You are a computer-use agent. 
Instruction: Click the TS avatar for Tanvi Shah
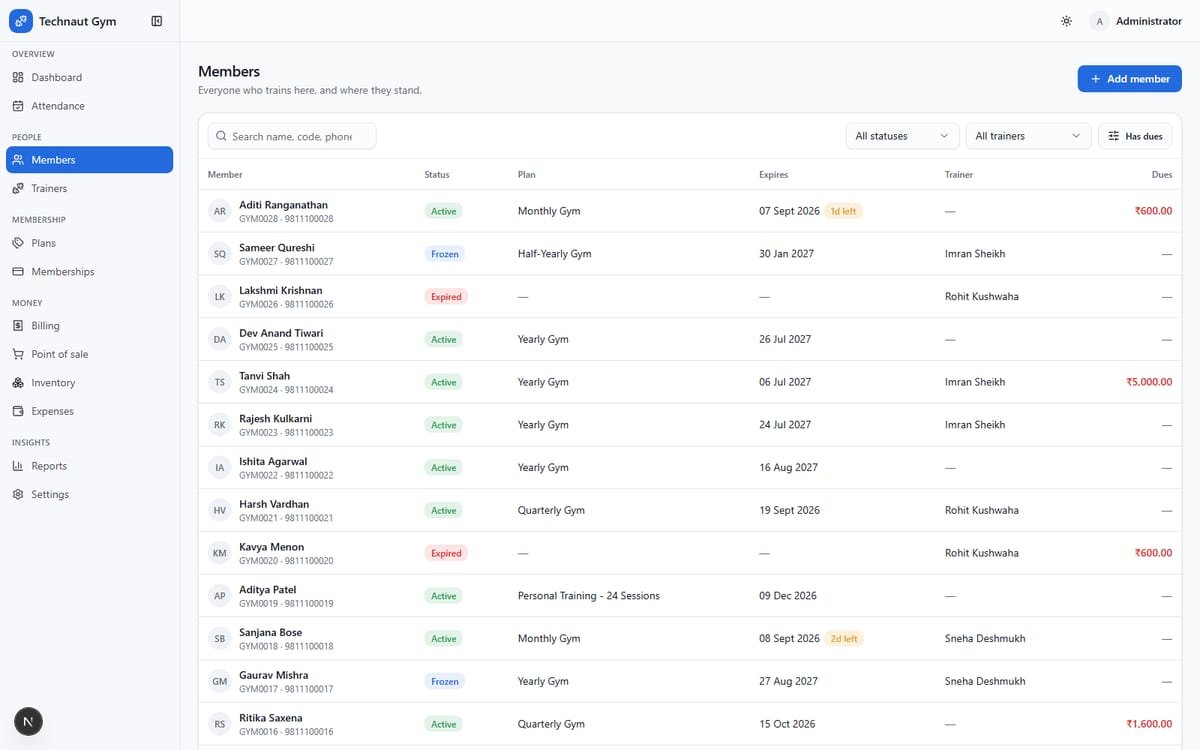coord(220,382)
